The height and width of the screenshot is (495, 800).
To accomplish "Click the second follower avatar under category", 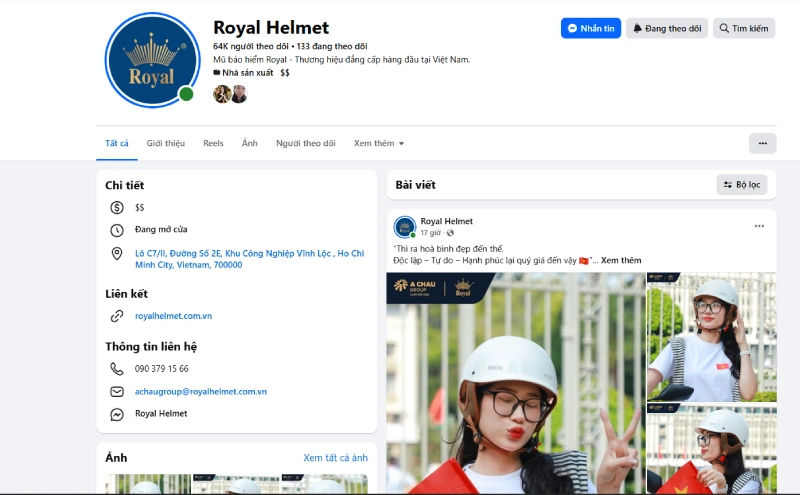I will pos(239,94).
